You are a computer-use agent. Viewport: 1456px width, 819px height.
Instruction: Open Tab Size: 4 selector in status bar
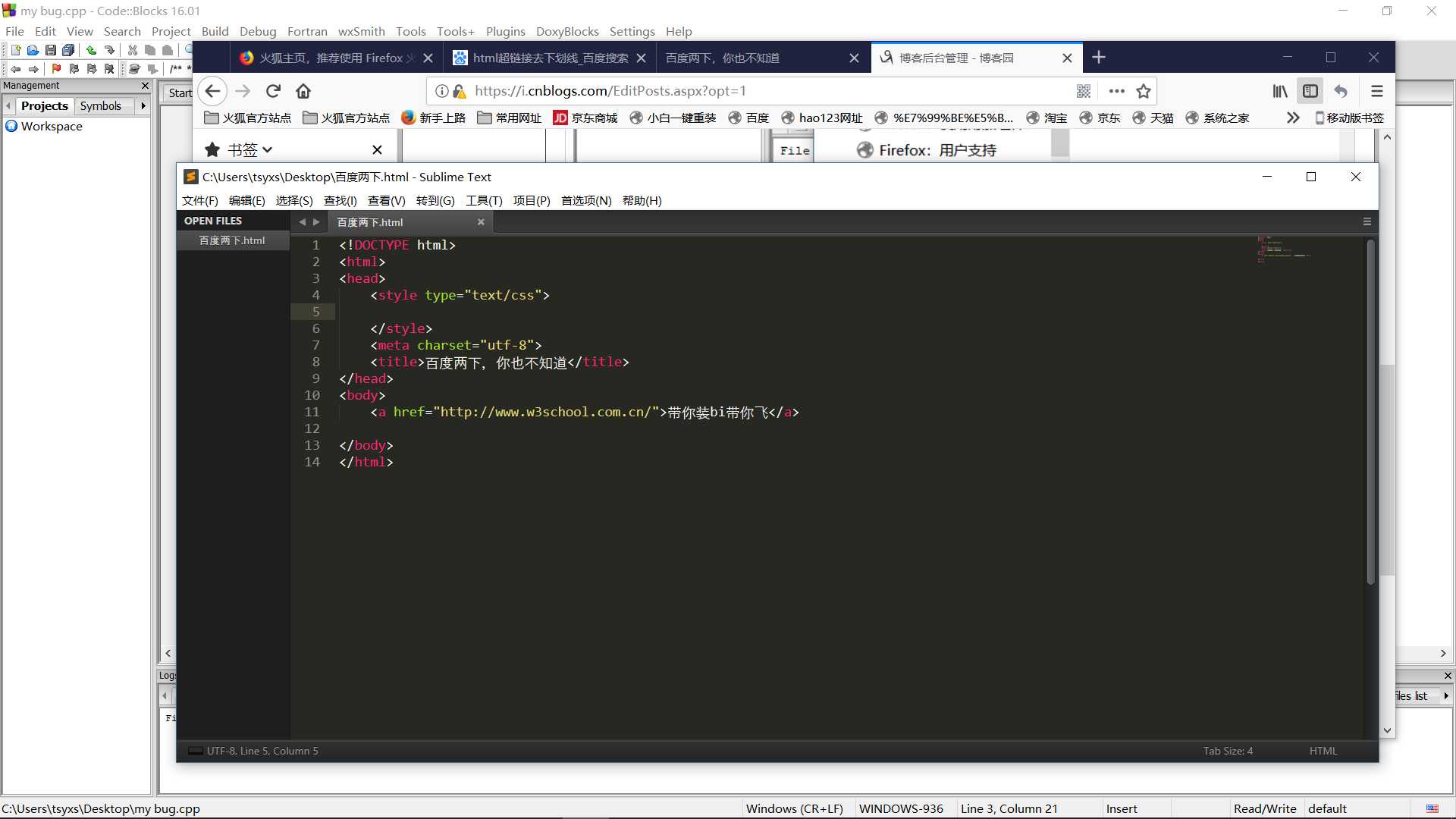(1228, 751)
